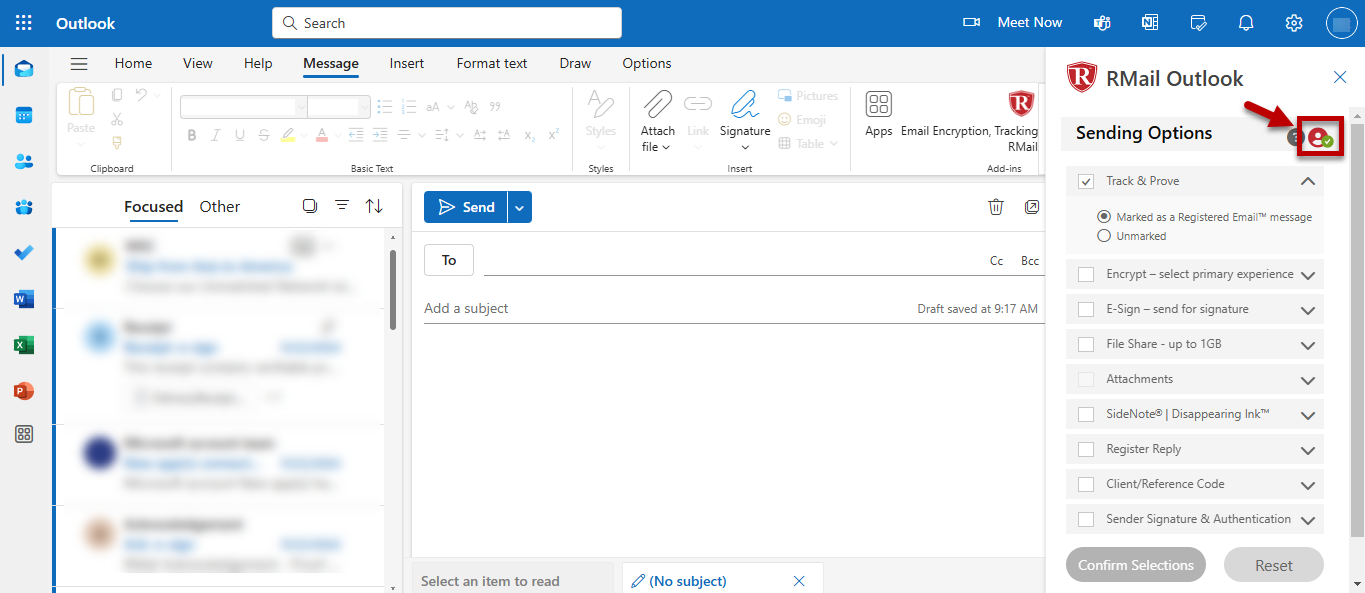Open the Send button dropdown arrow

pos(519,207)
